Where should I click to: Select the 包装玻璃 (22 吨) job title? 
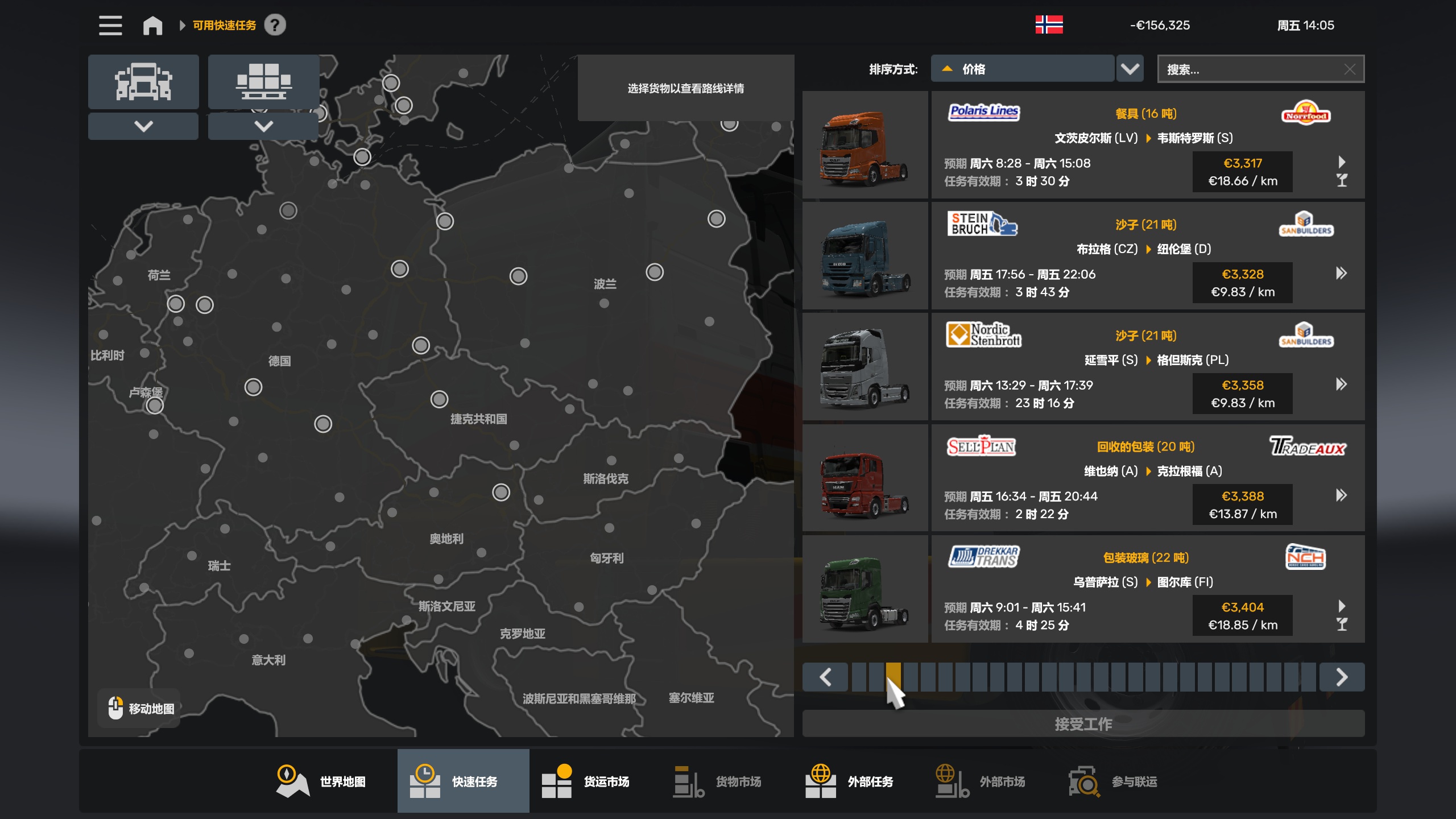[x=1145, y=557]
